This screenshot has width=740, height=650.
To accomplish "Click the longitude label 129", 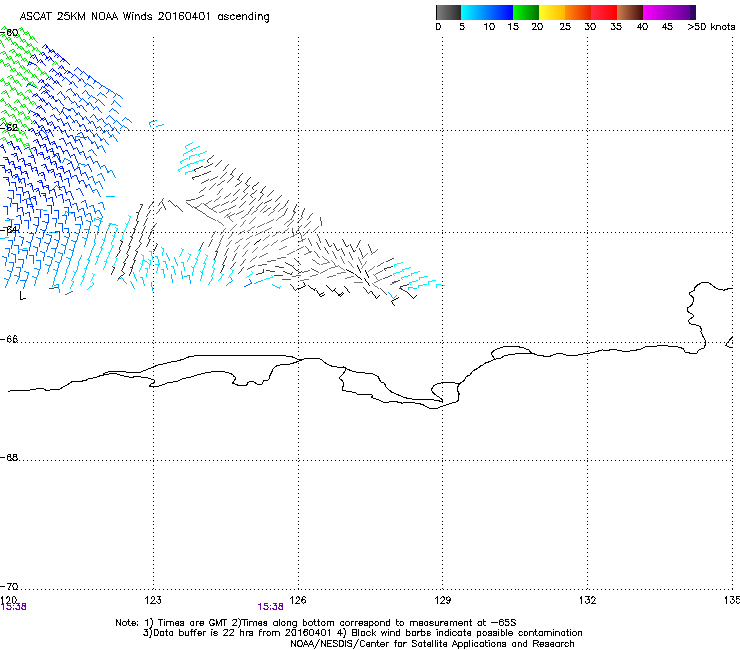I will coord(443,600).
